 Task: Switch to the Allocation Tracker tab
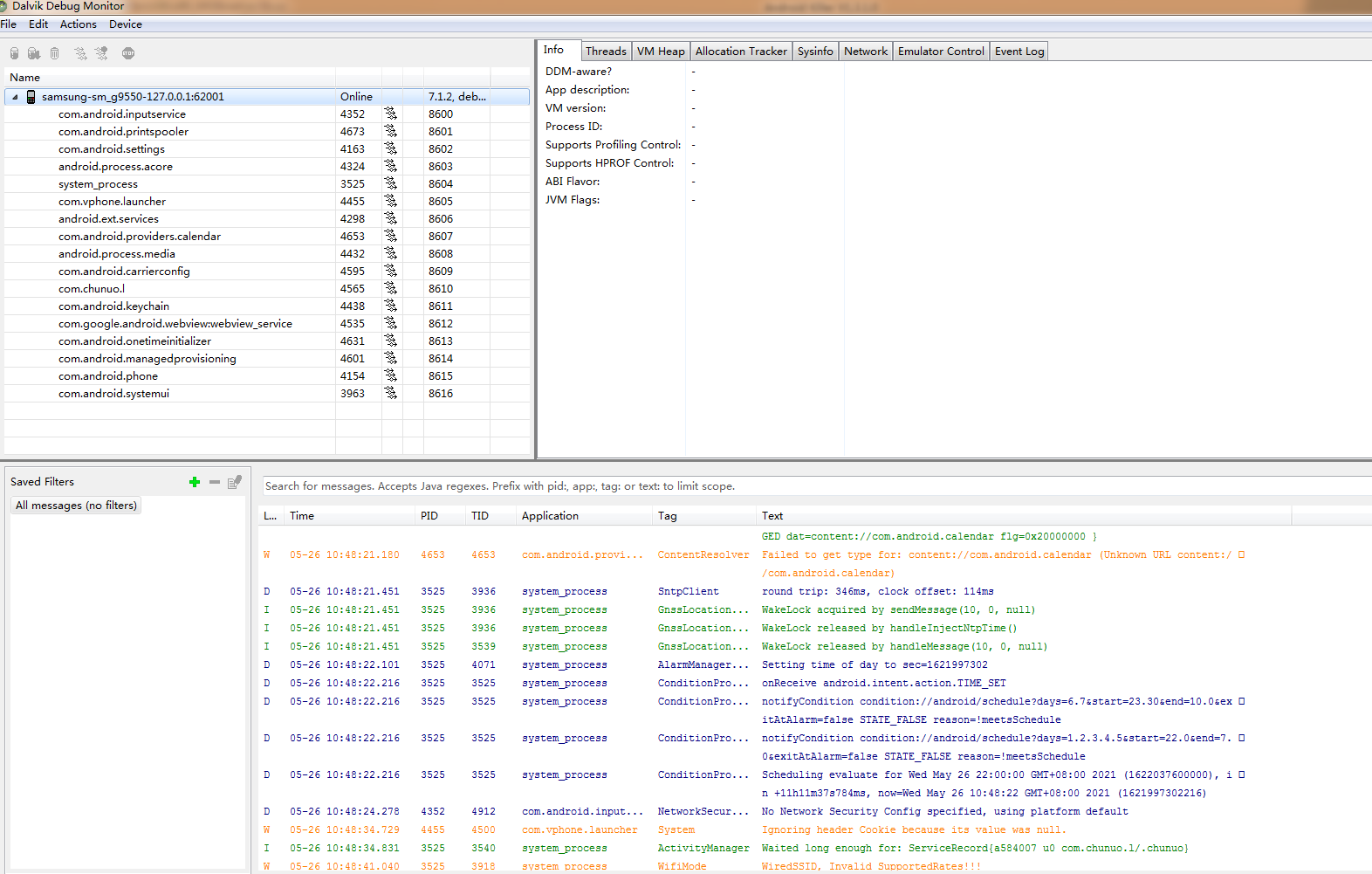click(x=741, y=52)
